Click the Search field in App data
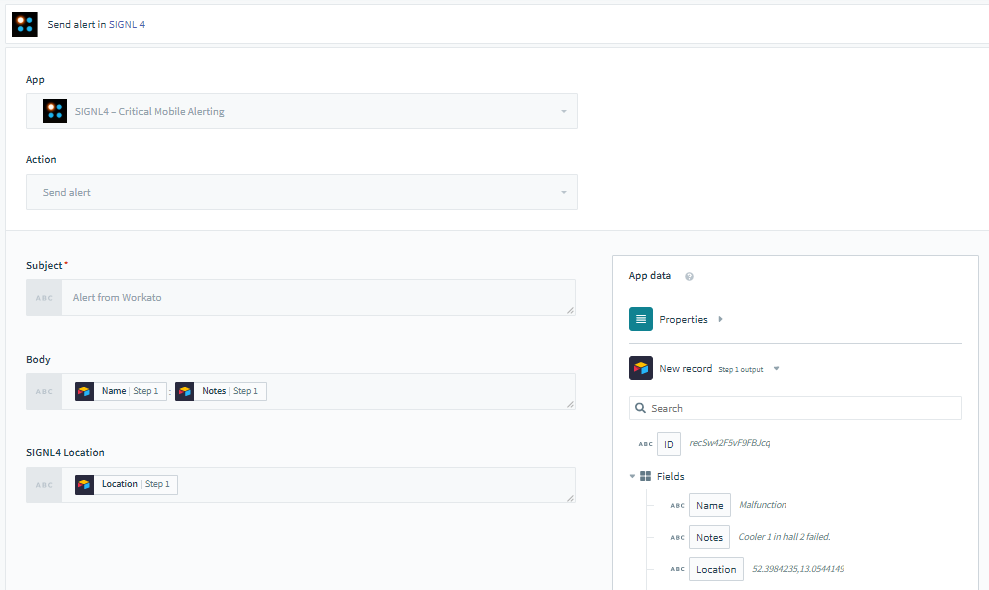This screenshot has width=989, height=590. tap(795, 408)
